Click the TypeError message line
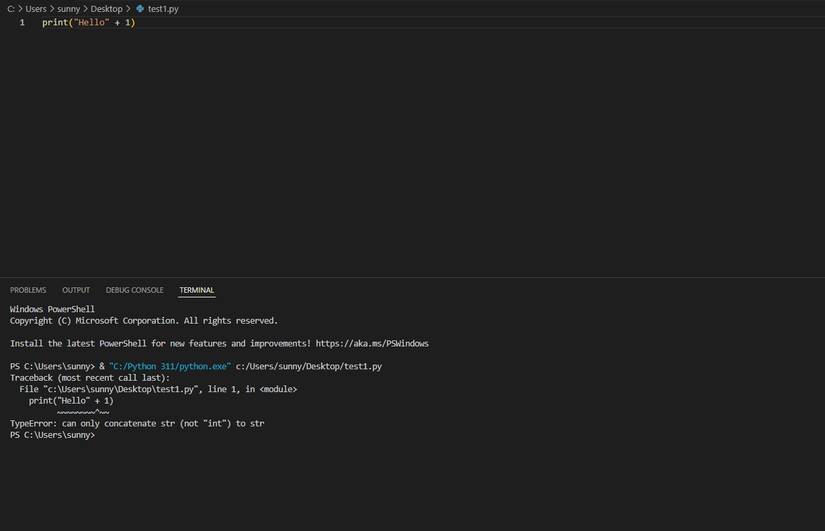825x531 pixels. 137,424
